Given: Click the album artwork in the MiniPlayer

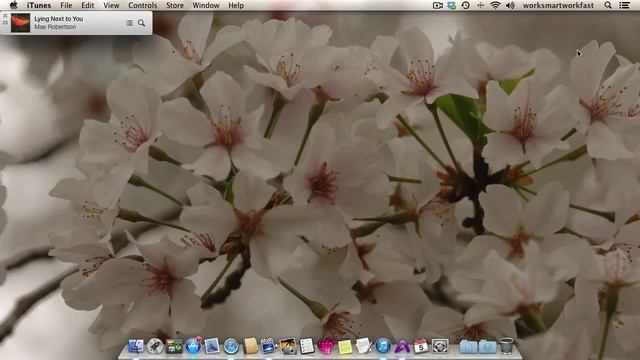Looking at the screenshot, I should click(20, 22).
